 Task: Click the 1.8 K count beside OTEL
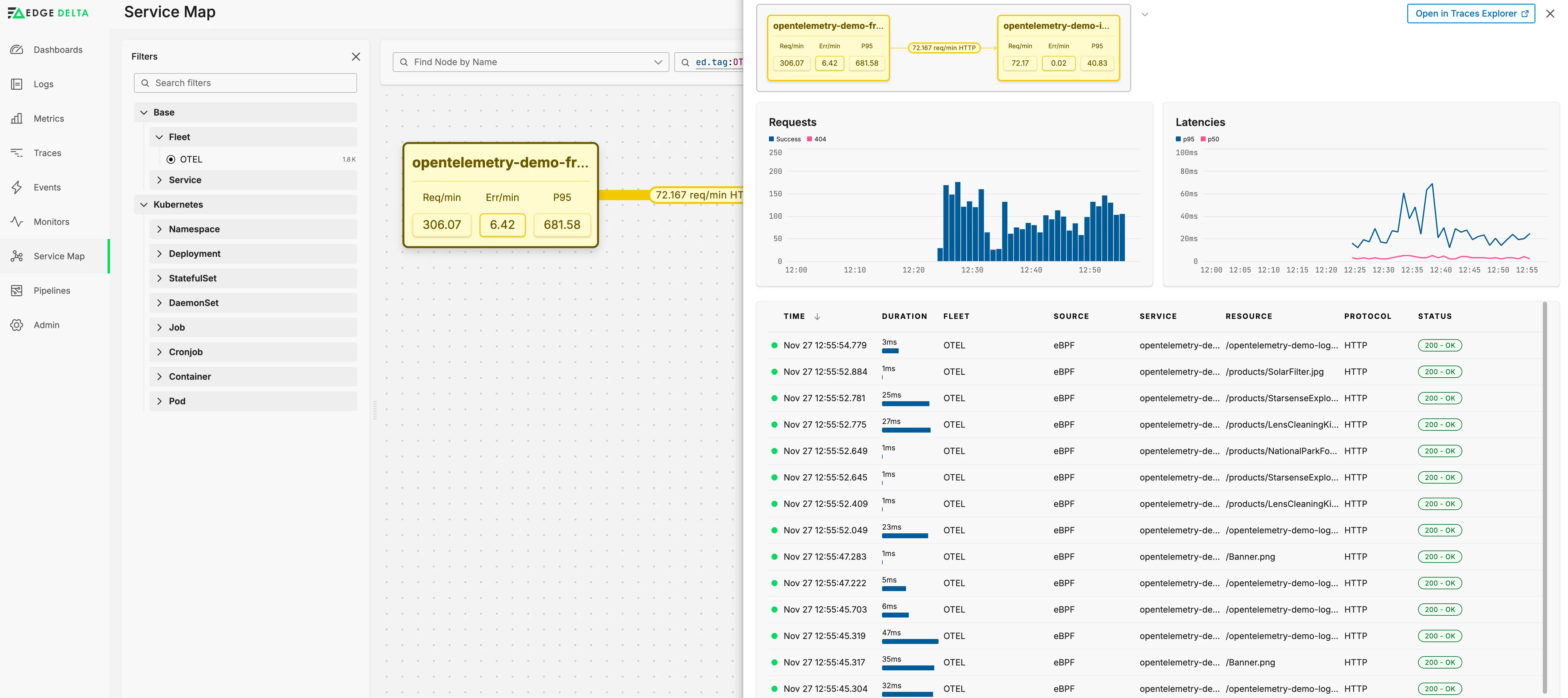pos(349,159)
